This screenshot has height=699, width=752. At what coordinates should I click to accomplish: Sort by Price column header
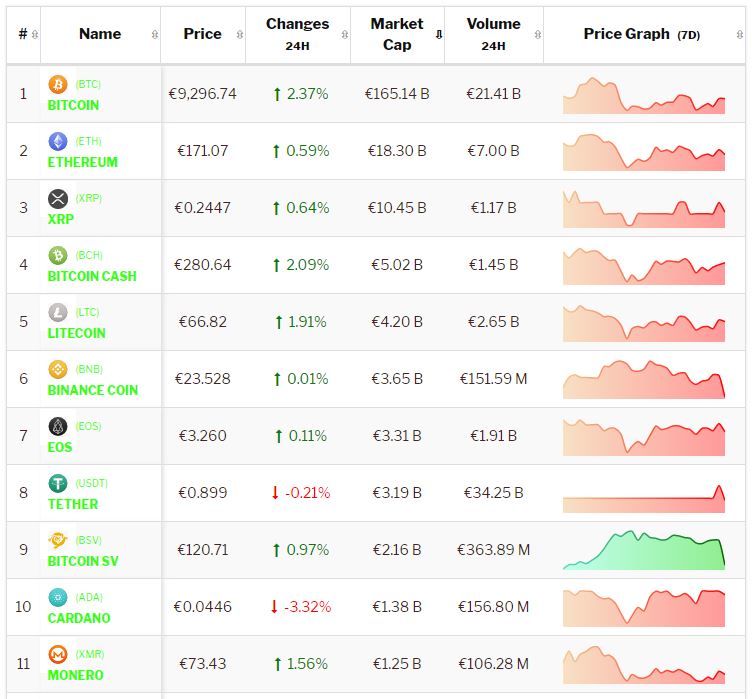coord(202,34)
